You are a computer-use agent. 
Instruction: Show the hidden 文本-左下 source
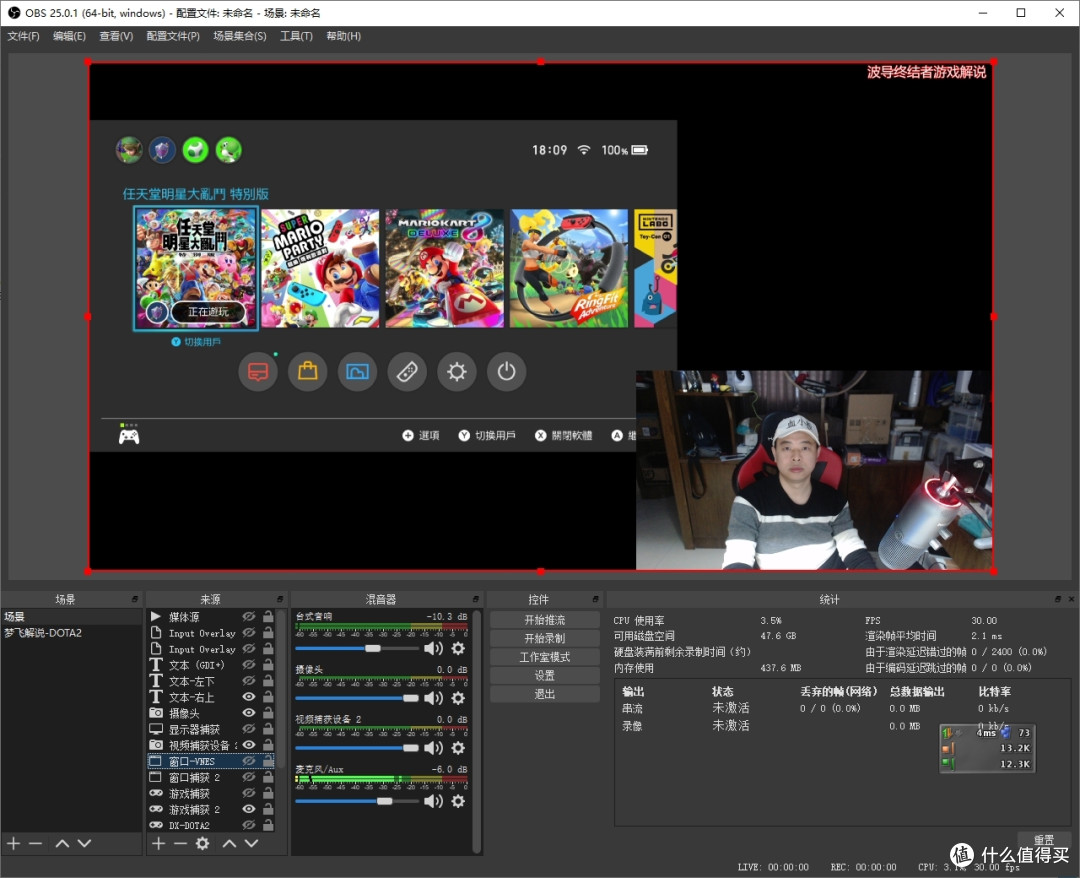pyautogui.click(x=249, y=680)
